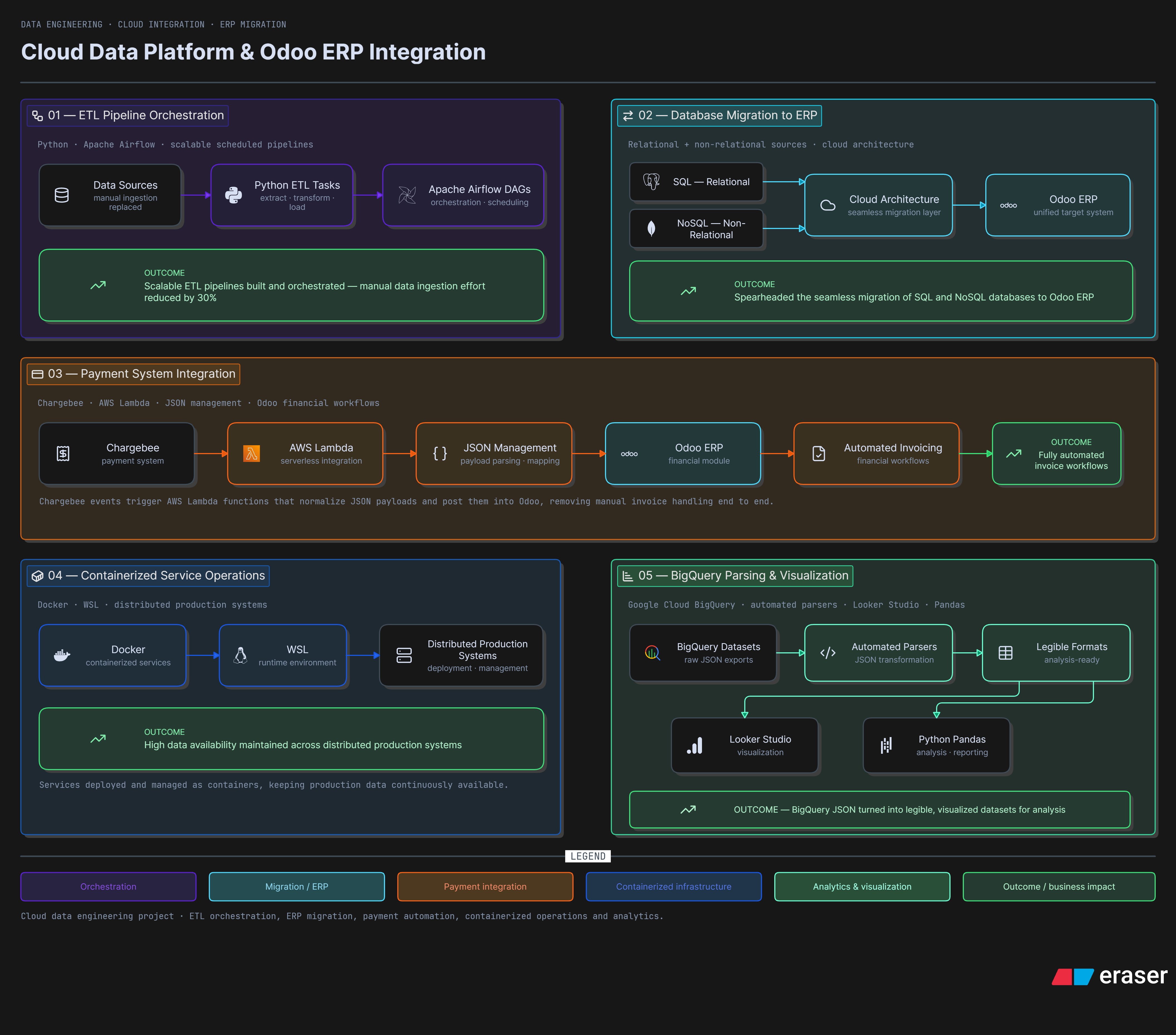This screenshot has height=1035, width=1176.
Task: Click "Relational + non-relational sources · cloud architecture" text
Action: click(771, 145)
